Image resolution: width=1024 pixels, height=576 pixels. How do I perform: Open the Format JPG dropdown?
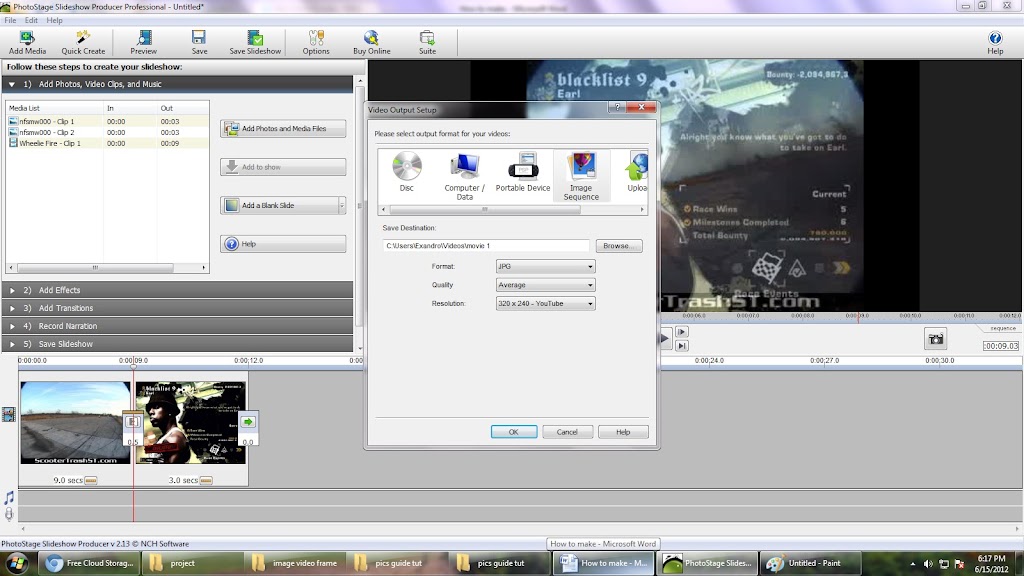point(545,266)
